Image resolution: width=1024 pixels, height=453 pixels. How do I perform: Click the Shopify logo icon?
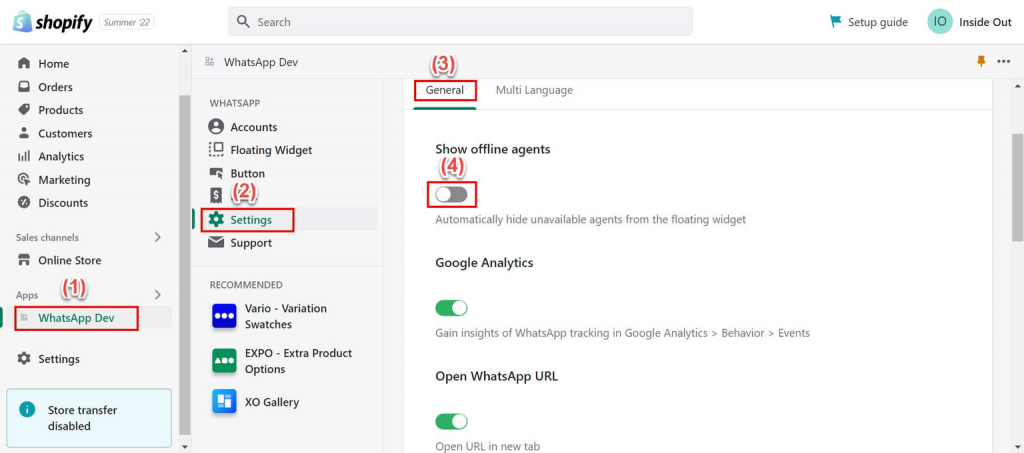point(23,21)
